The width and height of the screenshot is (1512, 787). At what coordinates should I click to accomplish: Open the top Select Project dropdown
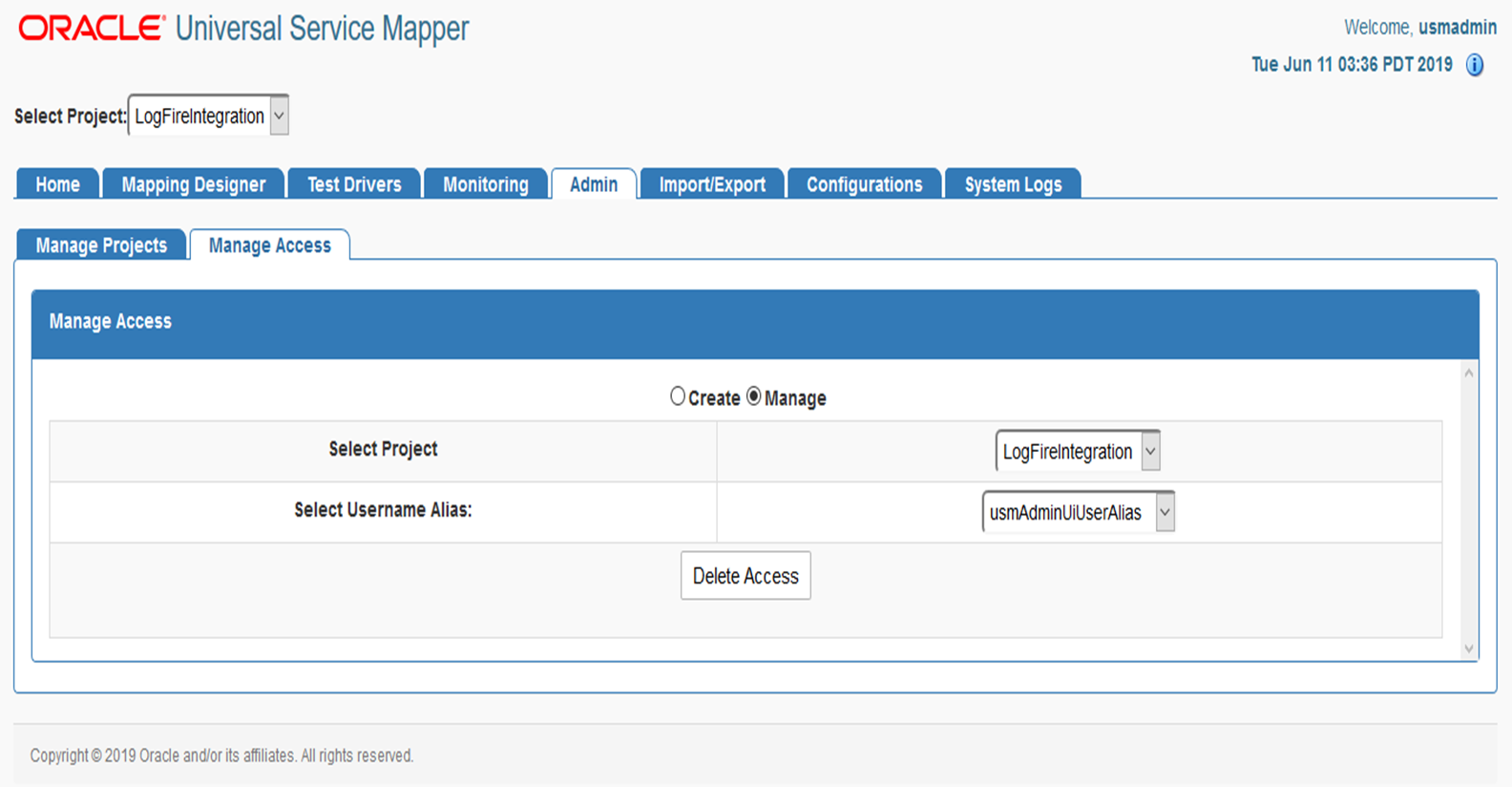coord(208,116)
